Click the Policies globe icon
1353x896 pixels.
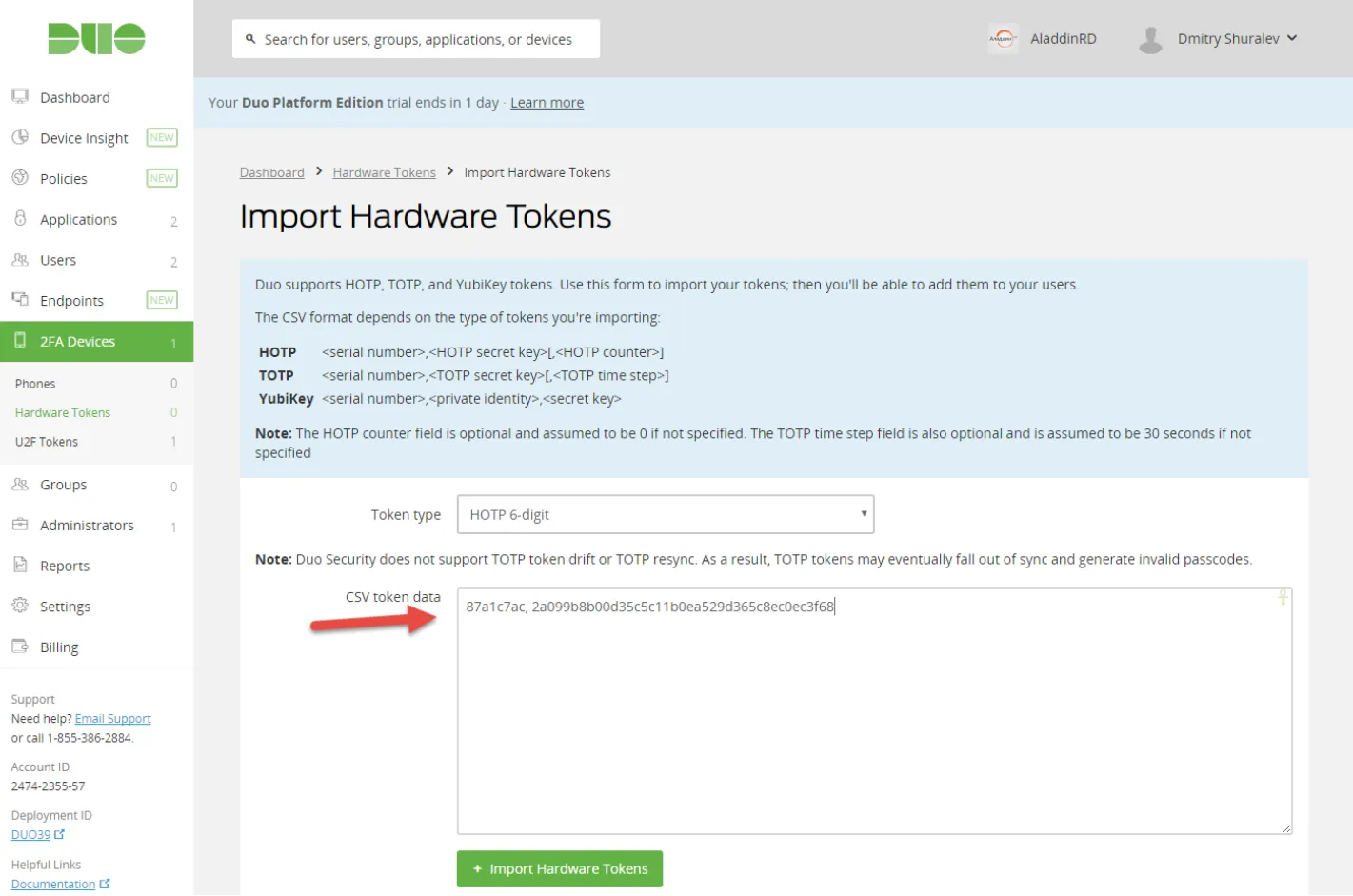[20, 178]
